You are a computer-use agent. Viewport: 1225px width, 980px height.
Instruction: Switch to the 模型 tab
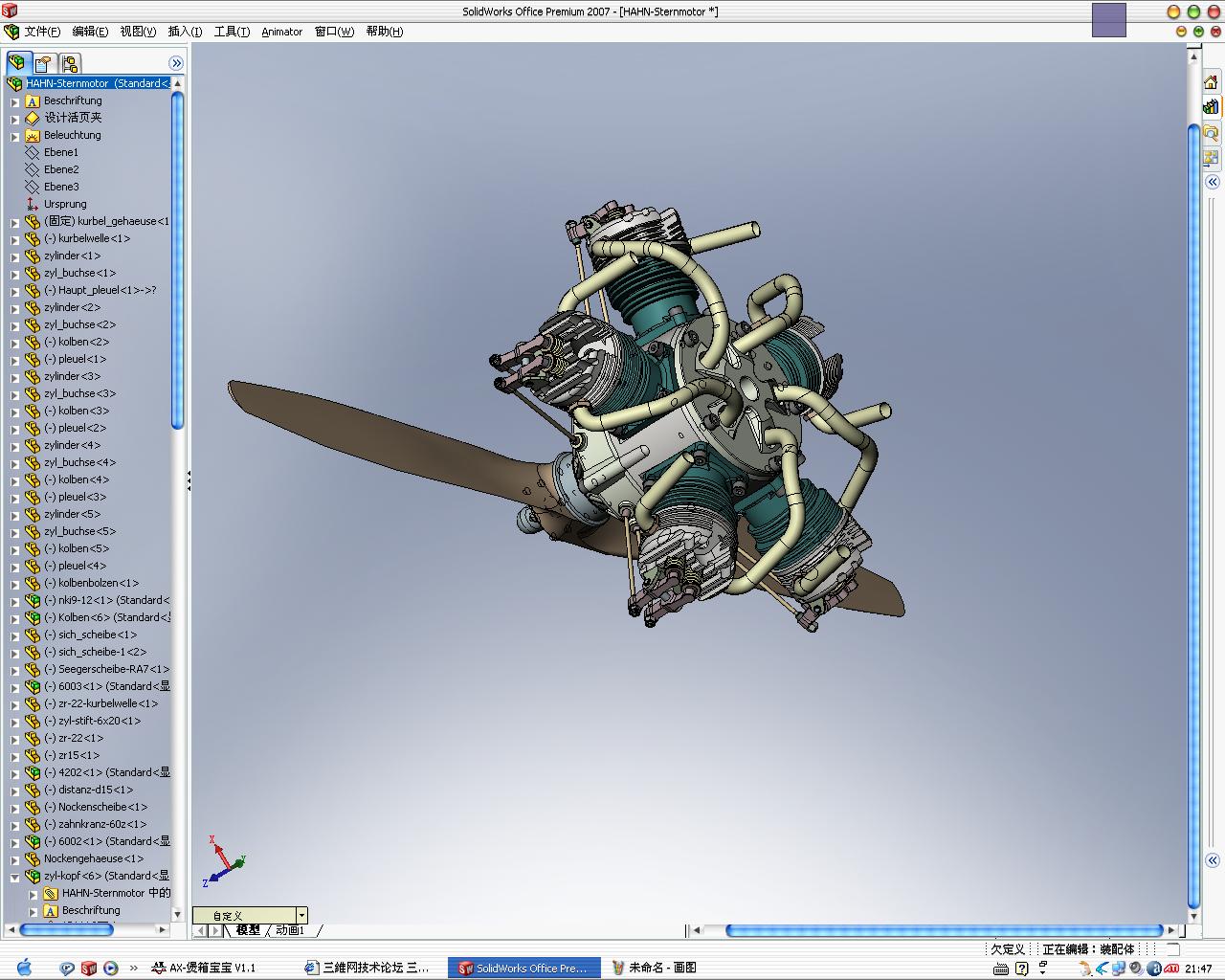click(248, 930)
